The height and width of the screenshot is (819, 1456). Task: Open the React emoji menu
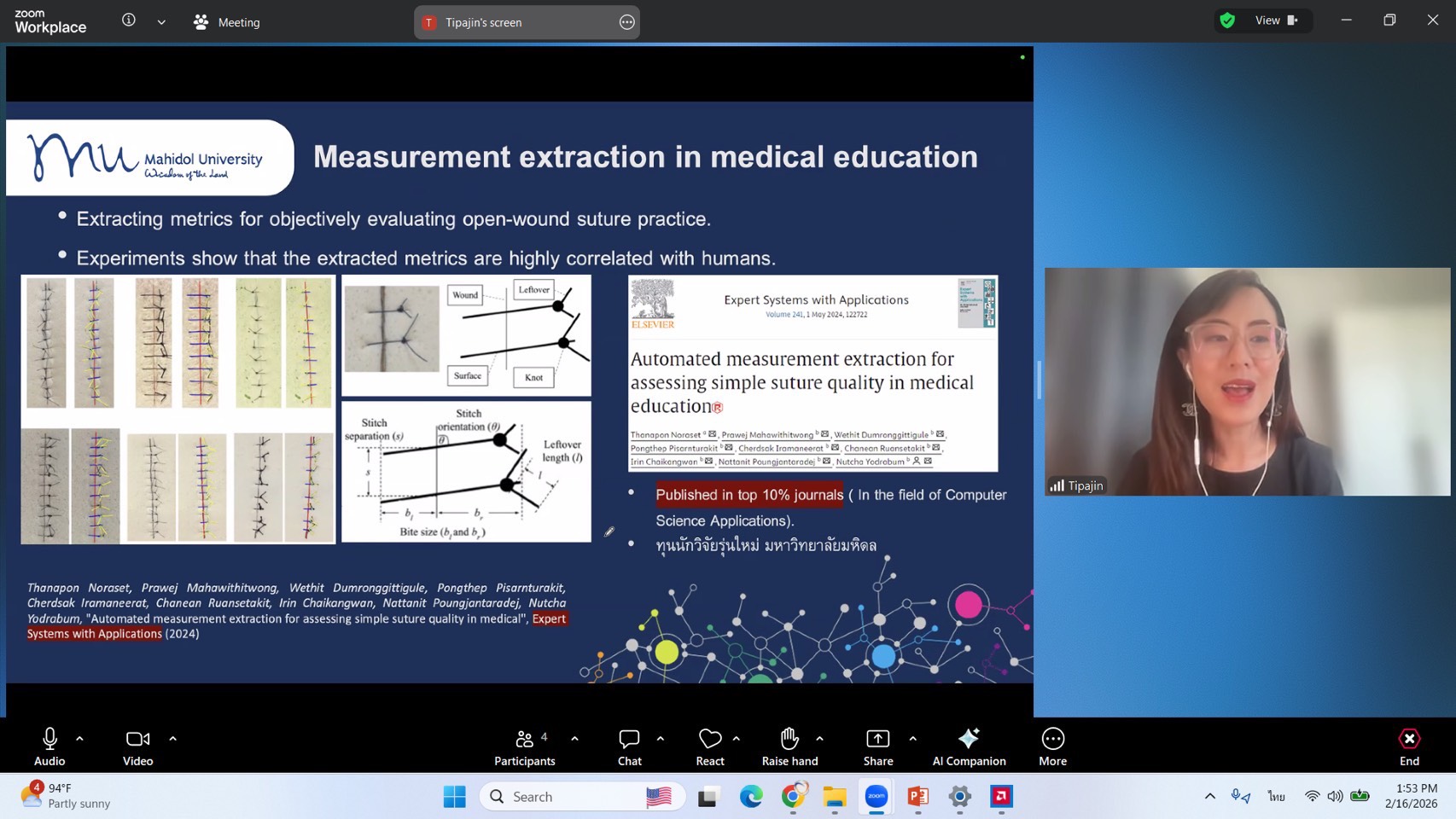(x=709, y=746)
